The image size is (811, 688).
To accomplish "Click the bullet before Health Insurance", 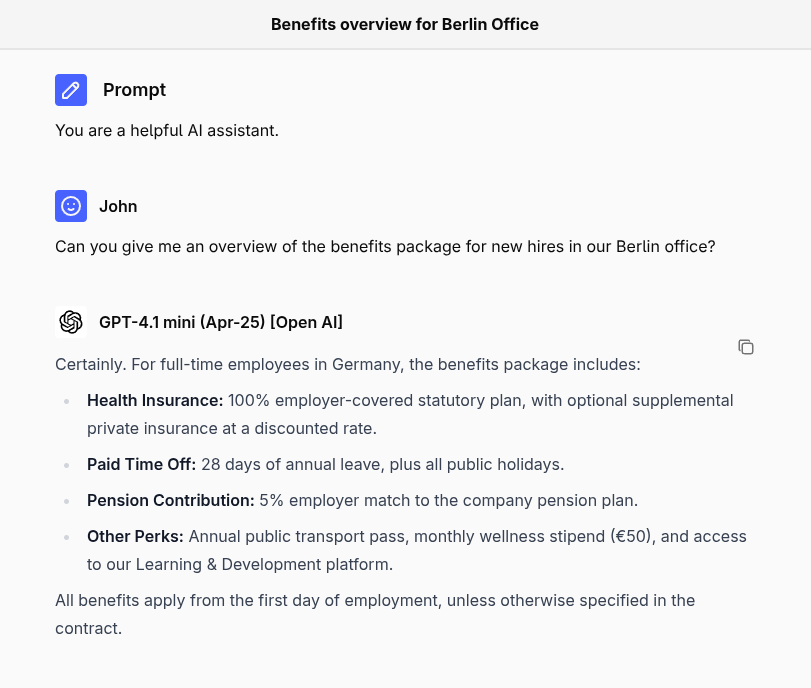I will 66,401.
